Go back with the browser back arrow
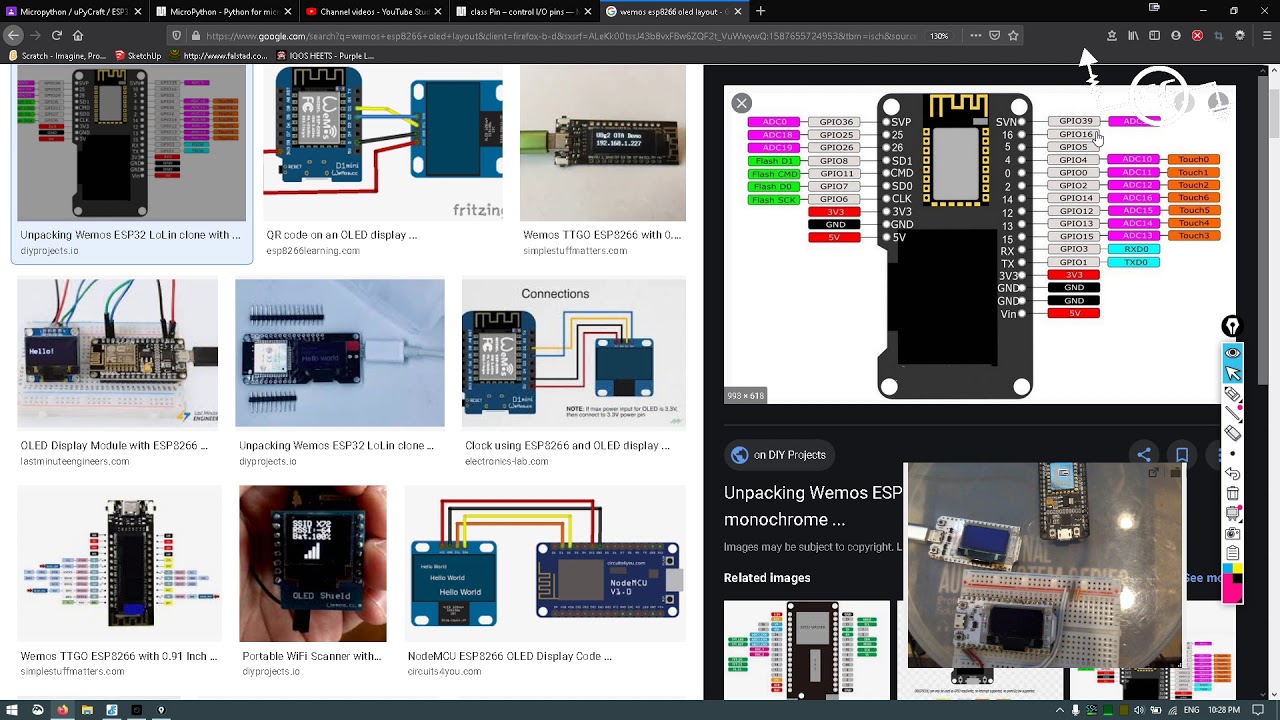 [12, 35]
